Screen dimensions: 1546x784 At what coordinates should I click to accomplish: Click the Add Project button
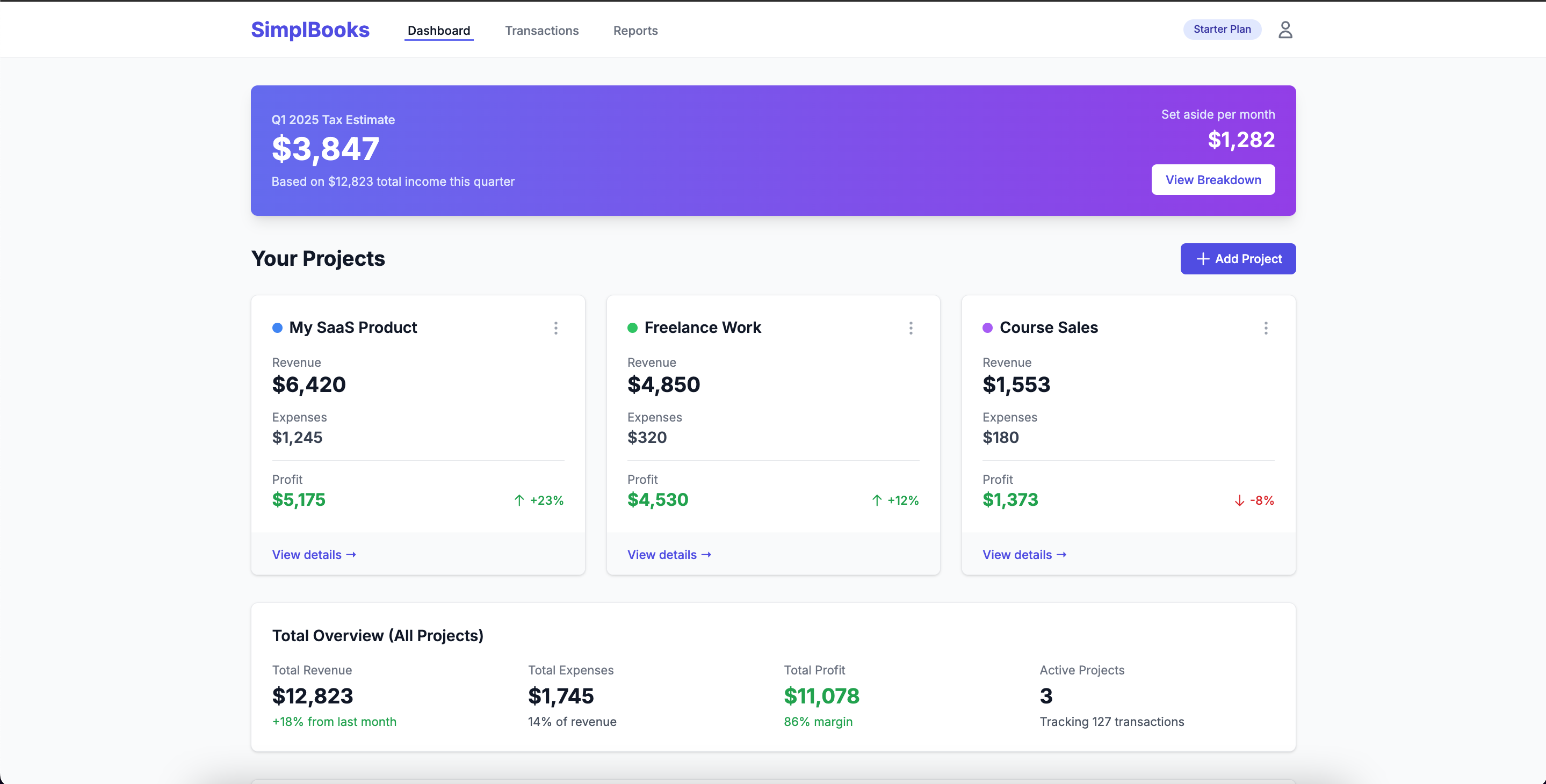pos(1238,258)
